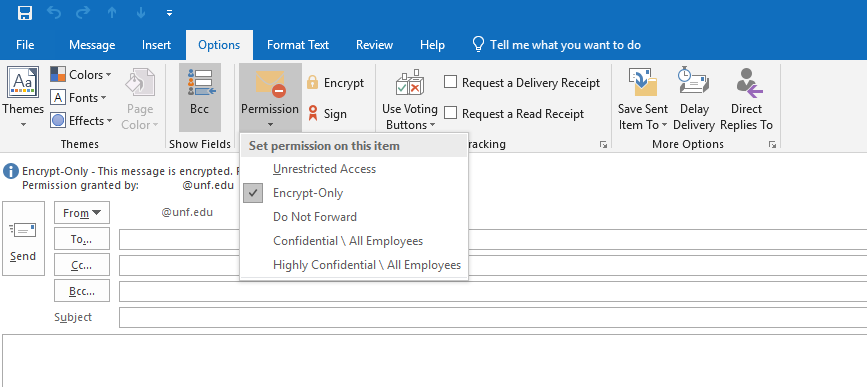Click the Encrypt lock button

[336, 83]
